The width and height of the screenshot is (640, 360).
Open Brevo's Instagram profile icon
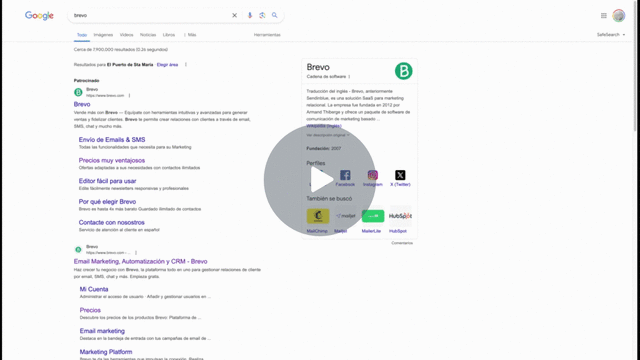point(373,175)
